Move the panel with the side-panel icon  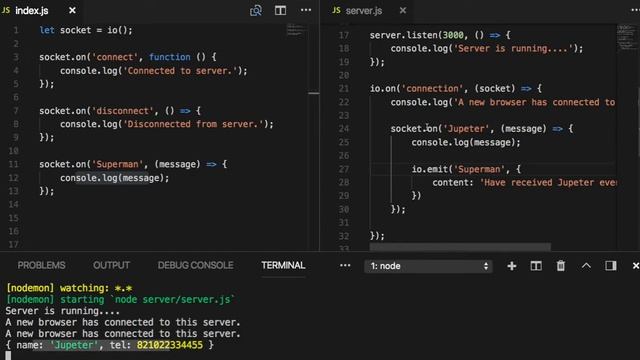(x=611, y=266)
